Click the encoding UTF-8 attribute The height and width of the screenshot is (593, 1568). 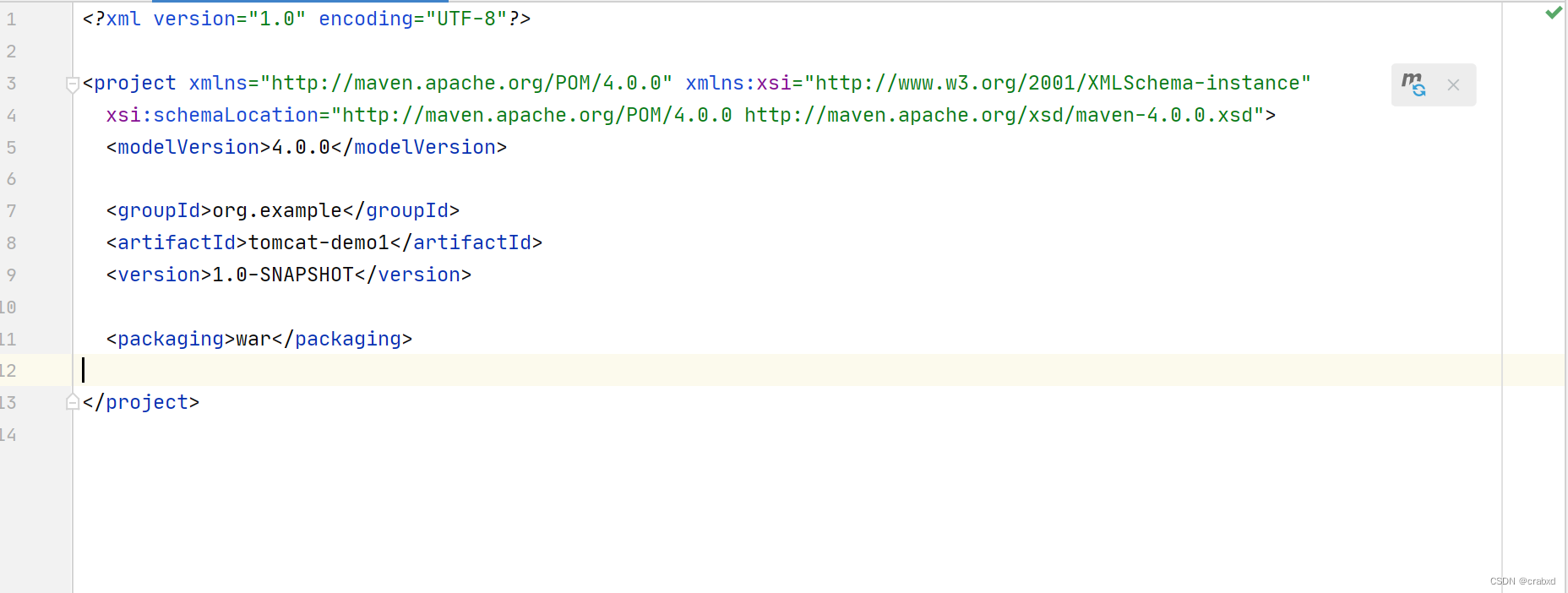point(412,19)
